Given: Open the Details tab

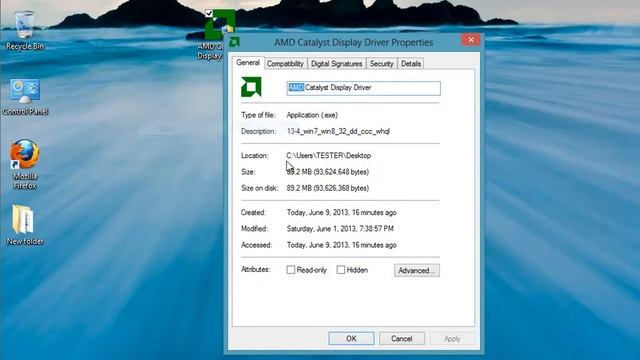Looking at the screenshot, I should (411, 64).
